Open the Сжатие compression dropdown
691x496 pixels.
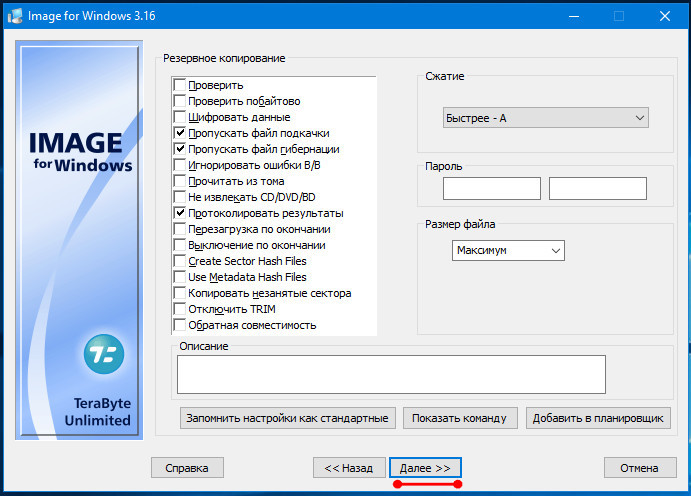click(546, 118)
